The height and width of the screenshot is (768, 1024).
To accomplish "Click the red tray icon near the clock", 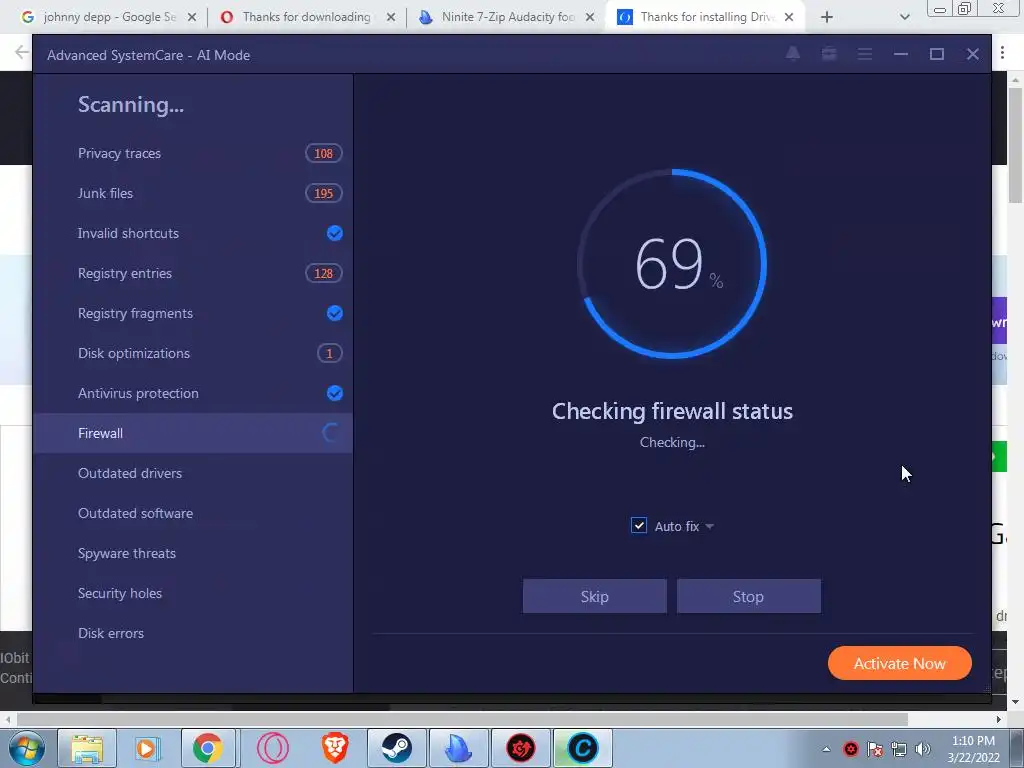I will (x=850, y=749).
